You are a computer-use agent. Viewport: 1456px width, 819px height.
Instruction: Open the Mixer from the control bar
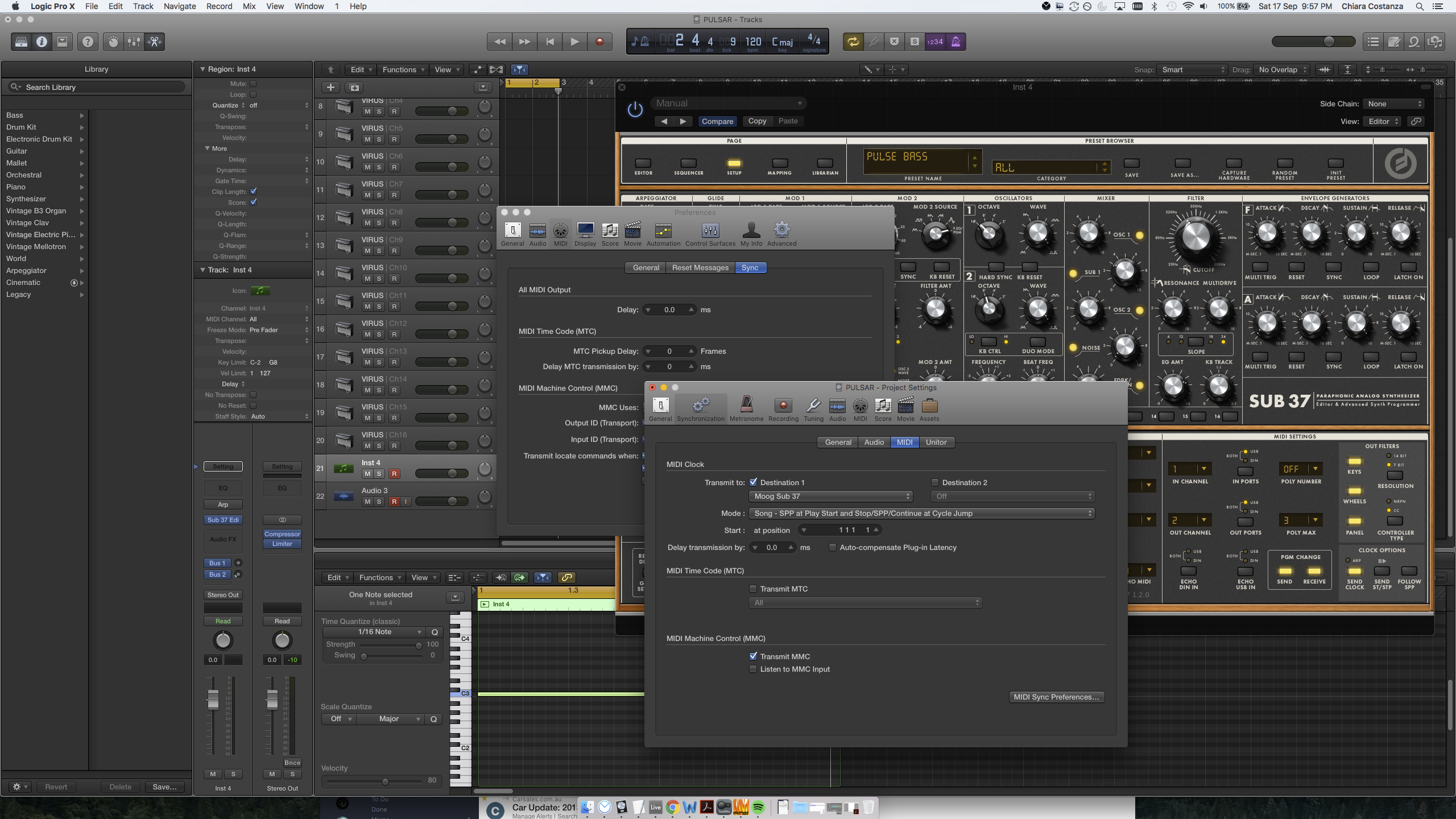click(134, 42)
